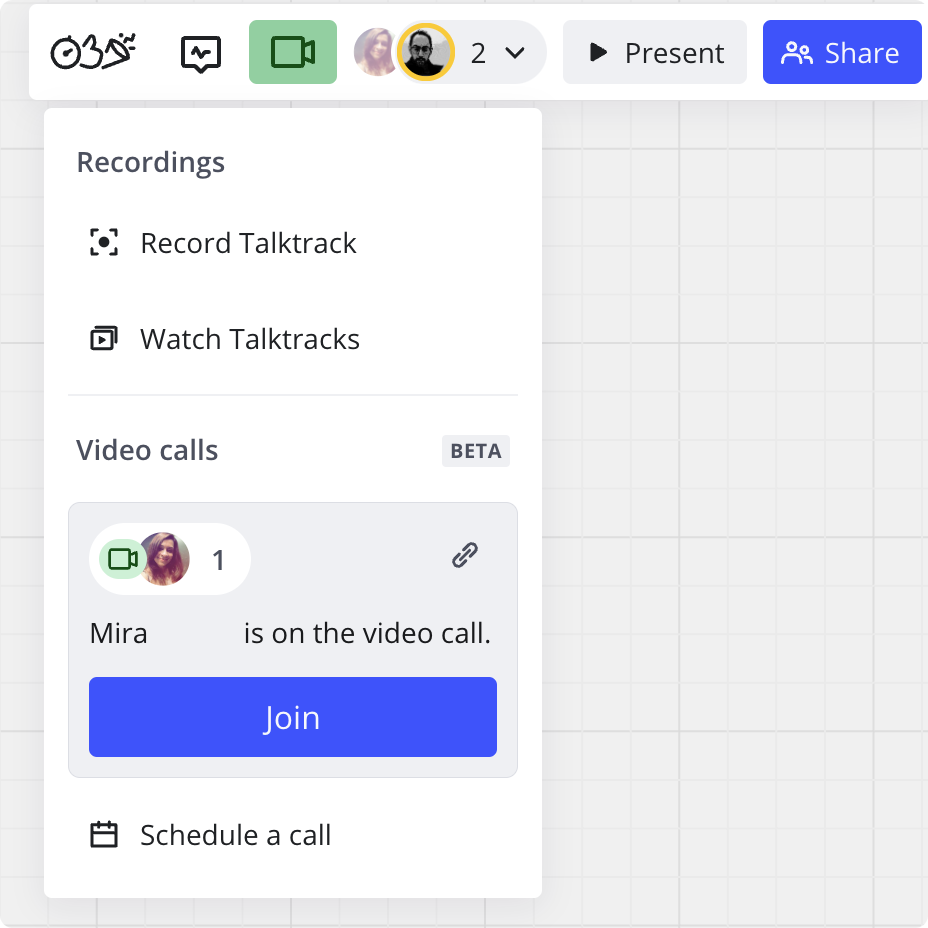Click the Watch Talktracks play-frame icon
The height and width of the screenshot is (928, 928).
104,338
